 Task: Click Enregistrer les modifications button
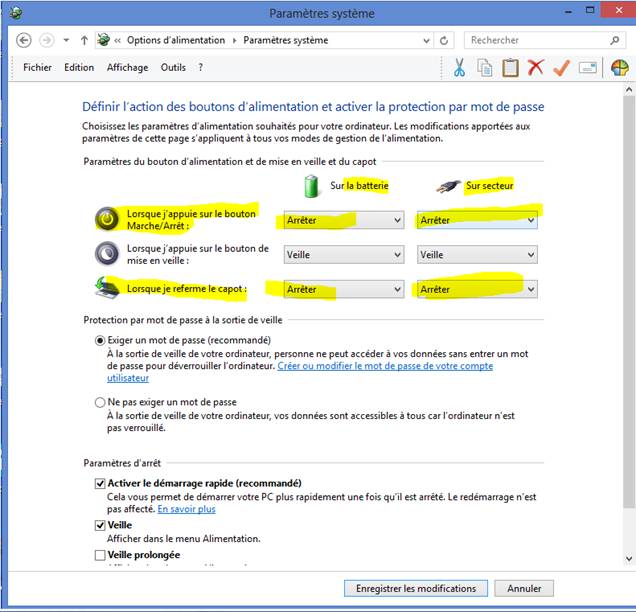[416, 588]
